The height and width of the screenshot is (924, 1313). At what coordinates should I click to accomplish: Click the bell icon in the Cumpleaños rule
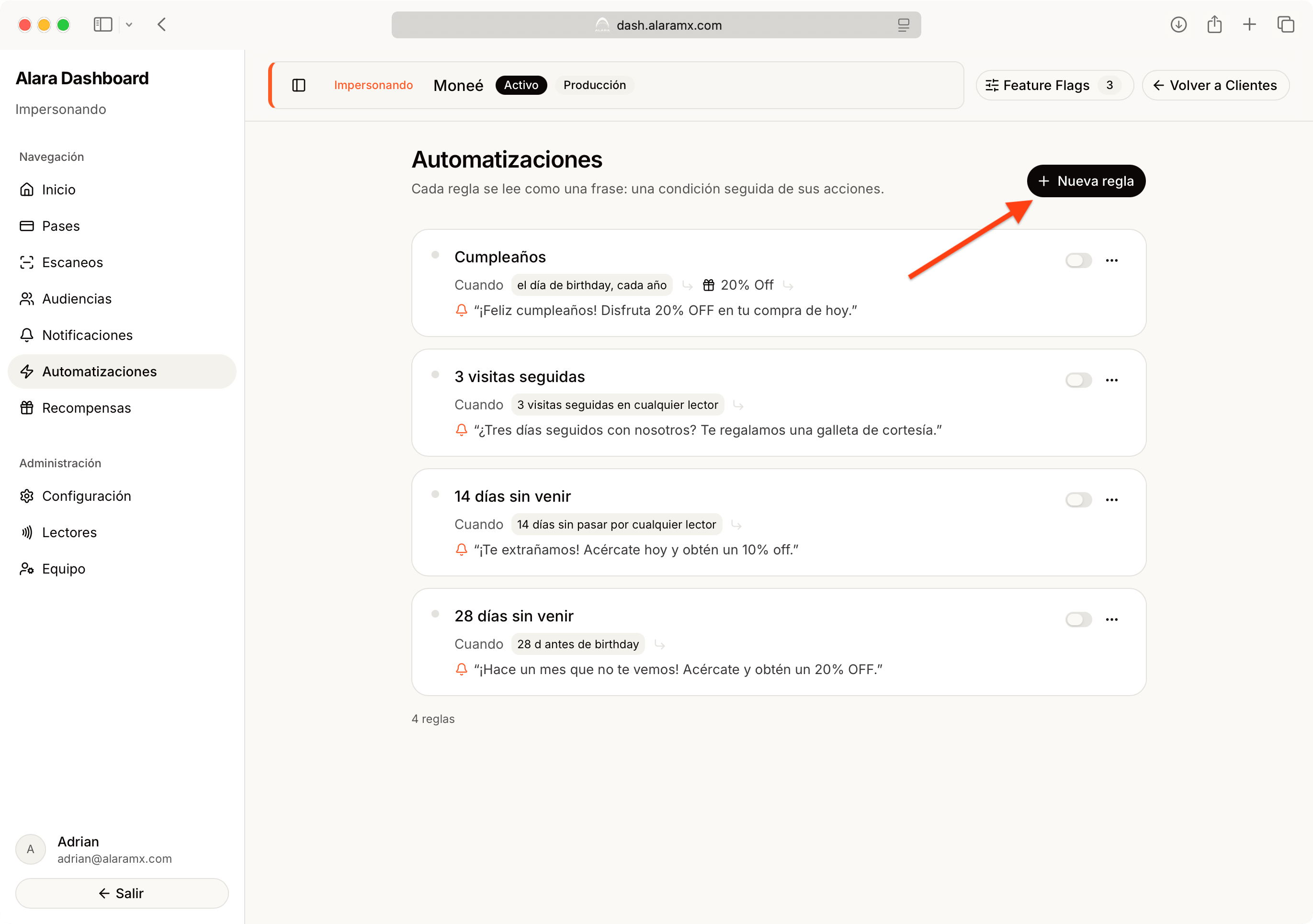(x=462, y=311)
